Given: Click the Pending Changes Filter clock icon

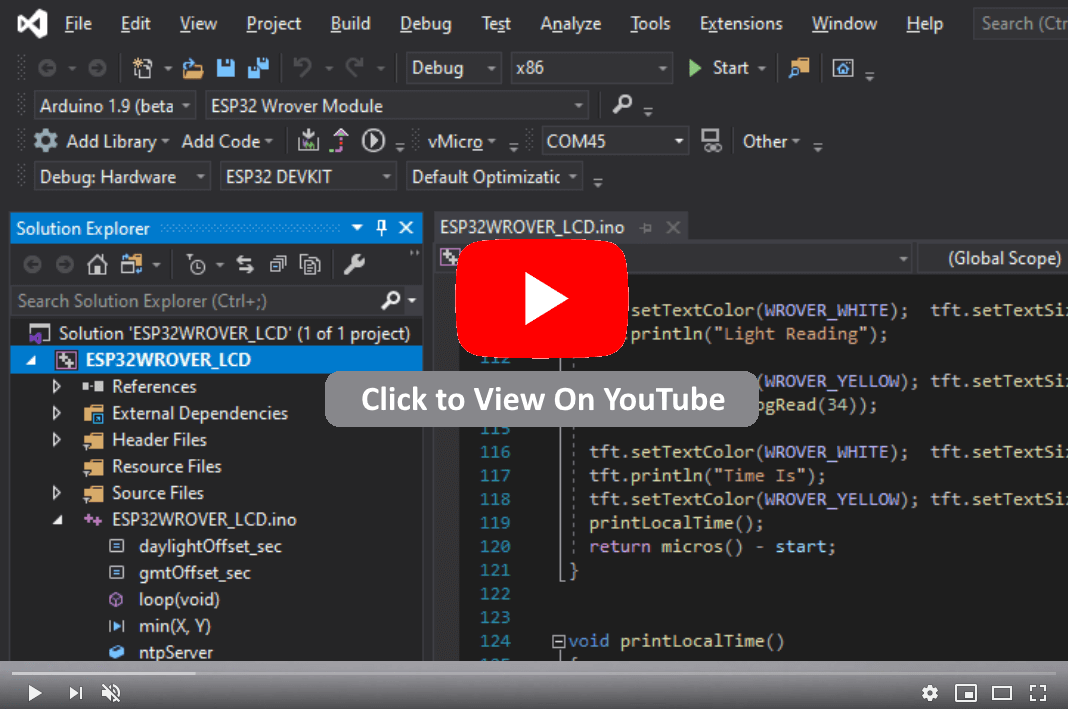Looking at the screenshot, I should pyautogui.click(x=196, y=264).
